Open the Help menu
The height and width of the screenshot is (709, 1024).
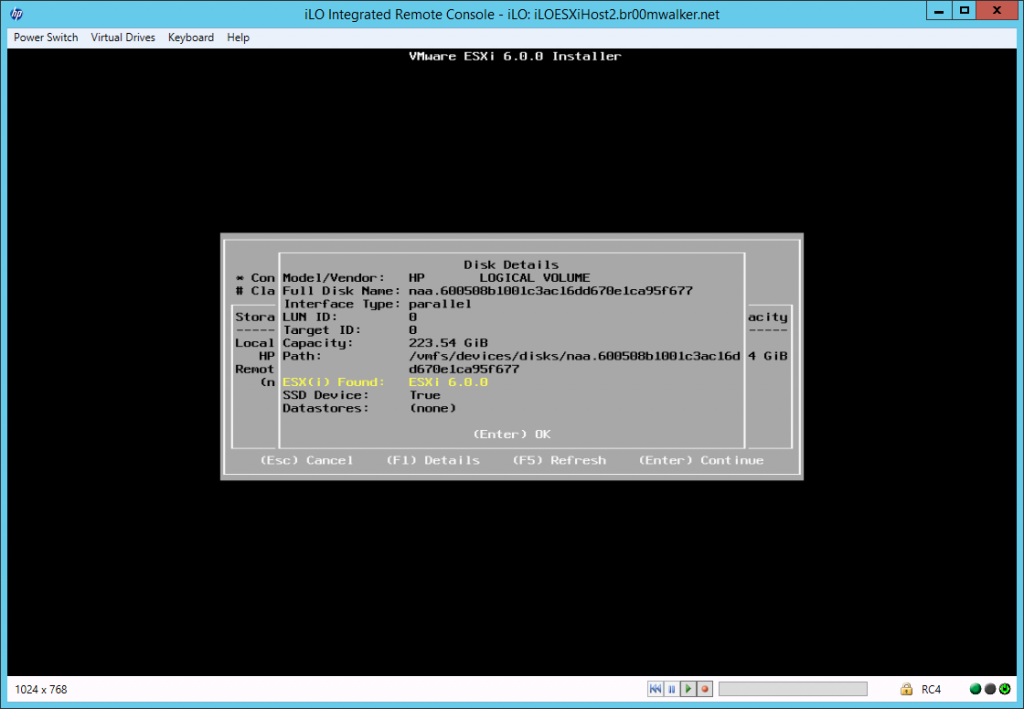[238, 37]
